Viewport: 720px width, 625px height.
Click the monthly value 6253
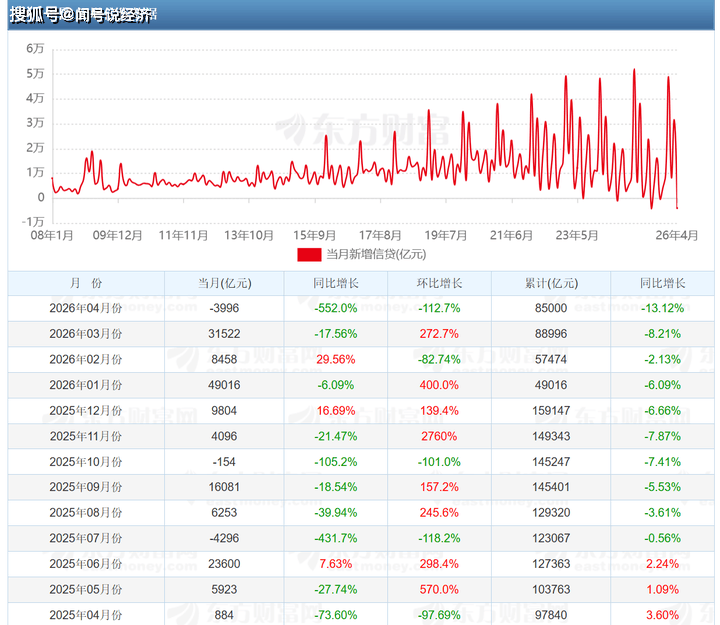225,513
